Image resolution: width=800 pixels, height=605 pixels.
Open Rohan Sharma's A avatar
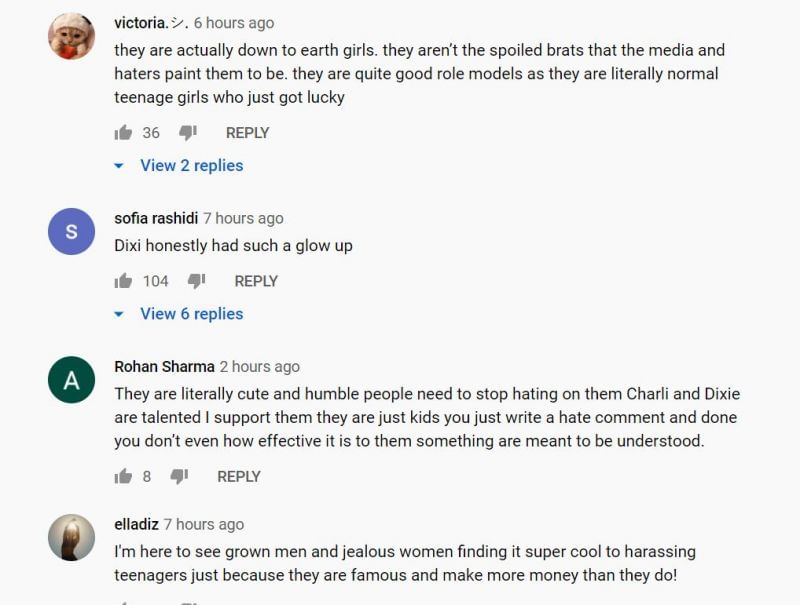(72, 380)
